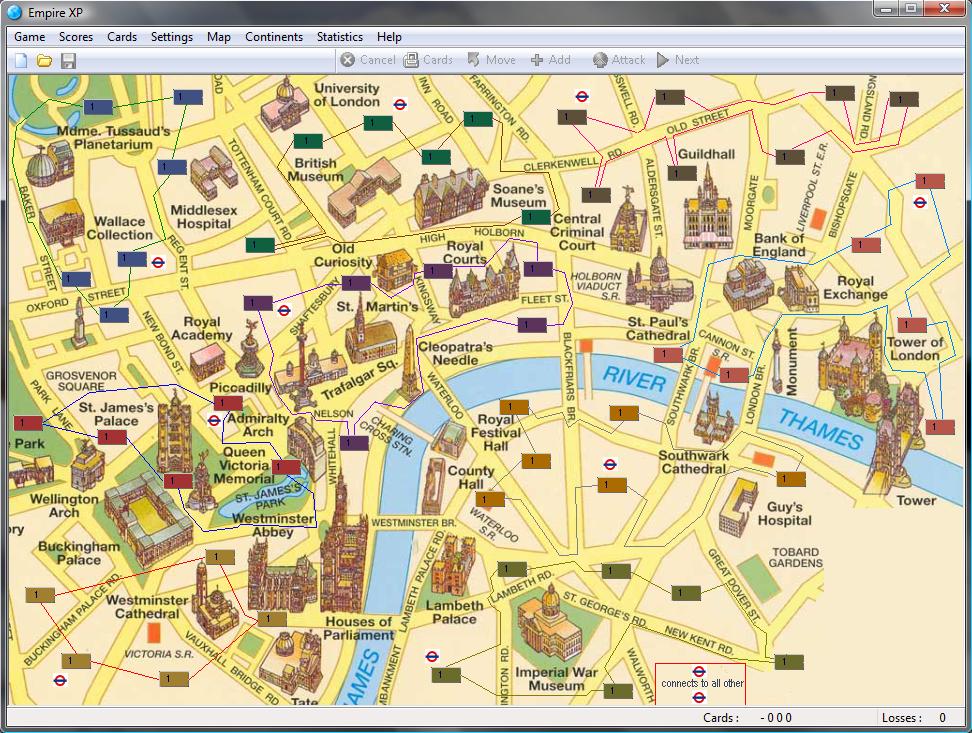Select red territory beside Piccadilly label

tap(228, 403)
